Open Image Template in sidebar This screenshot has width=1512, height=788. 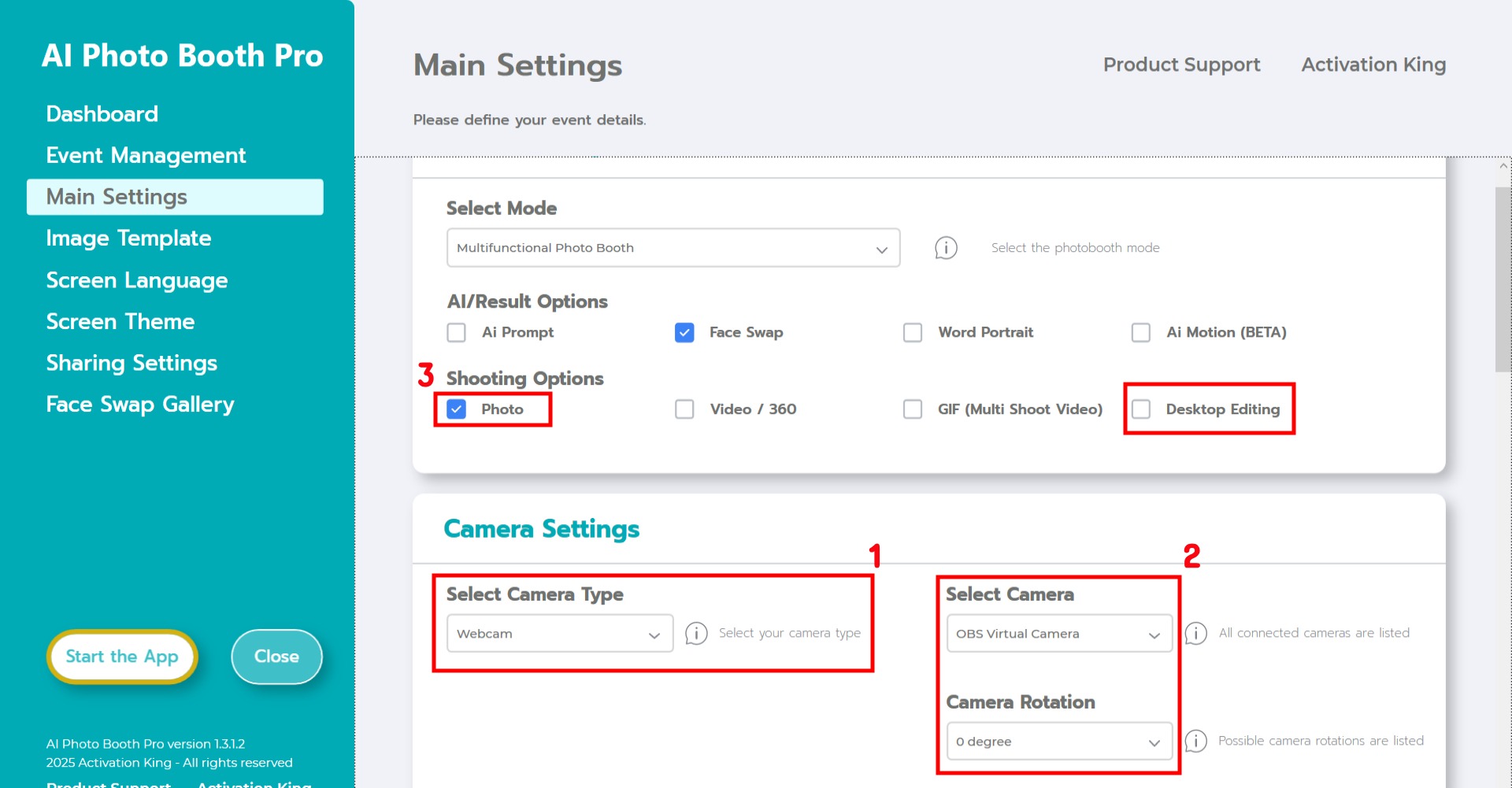[128, 239]
